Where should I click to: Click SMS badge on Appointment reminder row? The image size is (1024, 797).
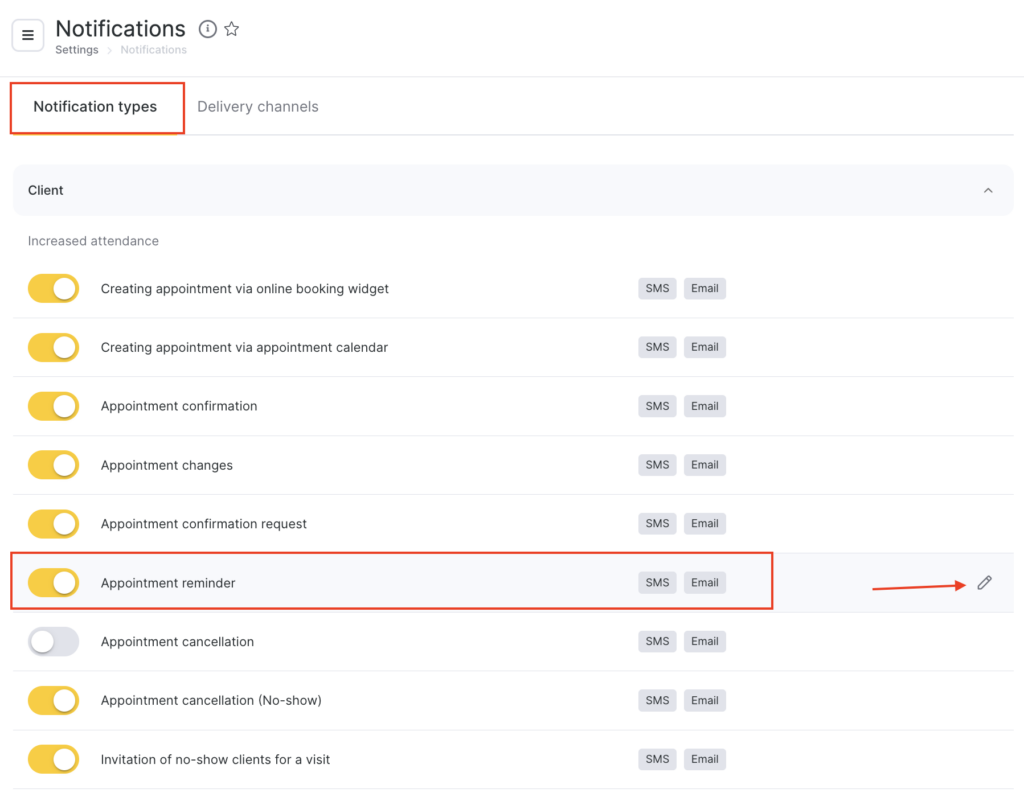coord(657,583)
